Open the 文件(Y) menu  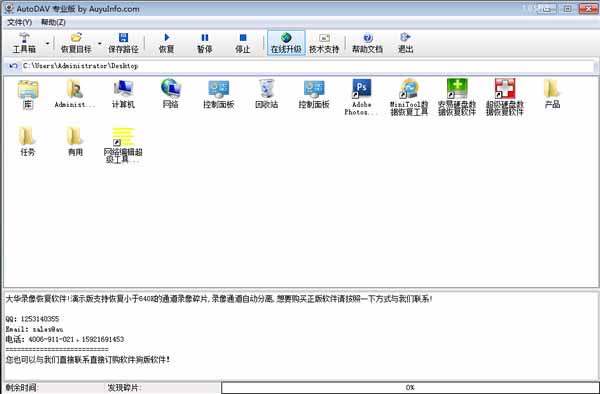20,22
